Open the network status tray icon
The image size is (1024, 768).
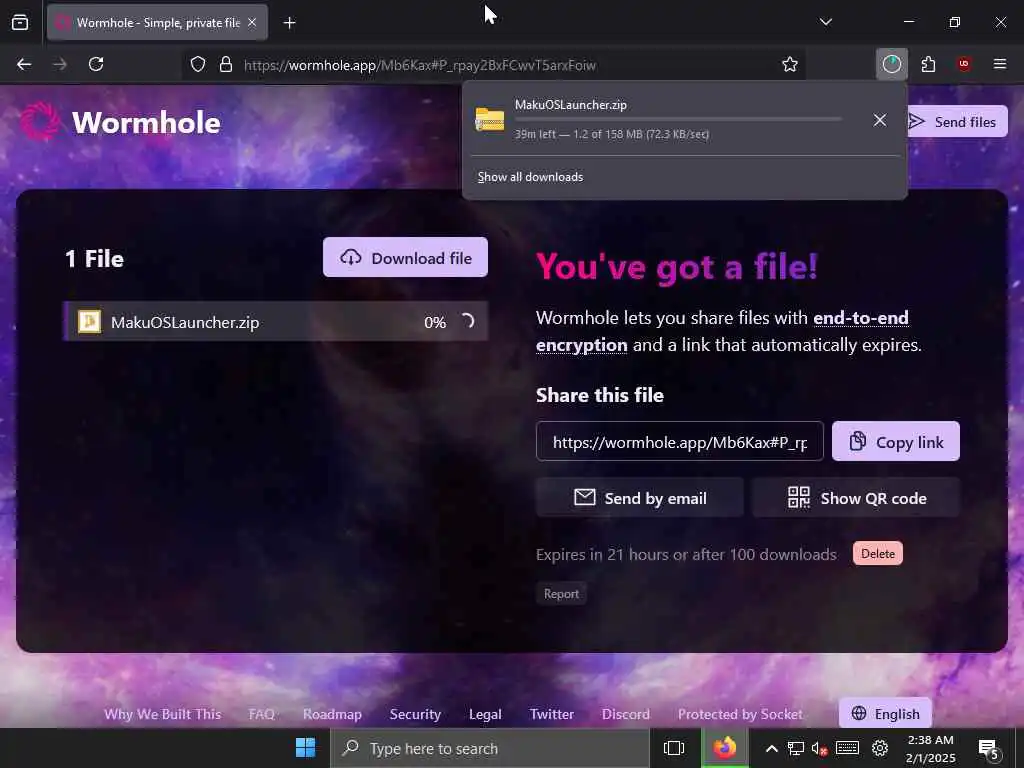click(795, 748)
